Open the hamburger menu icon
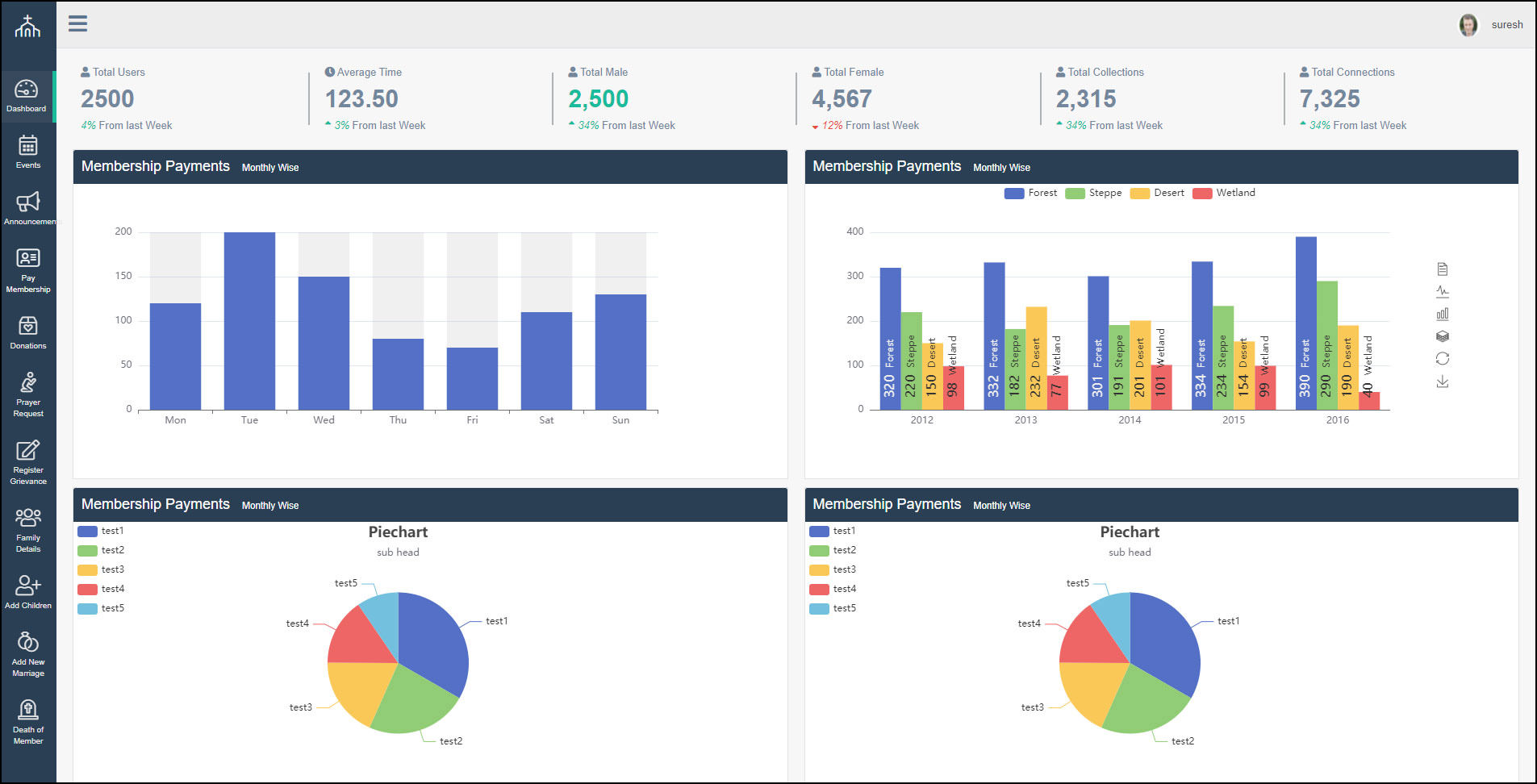 point(77,23)
